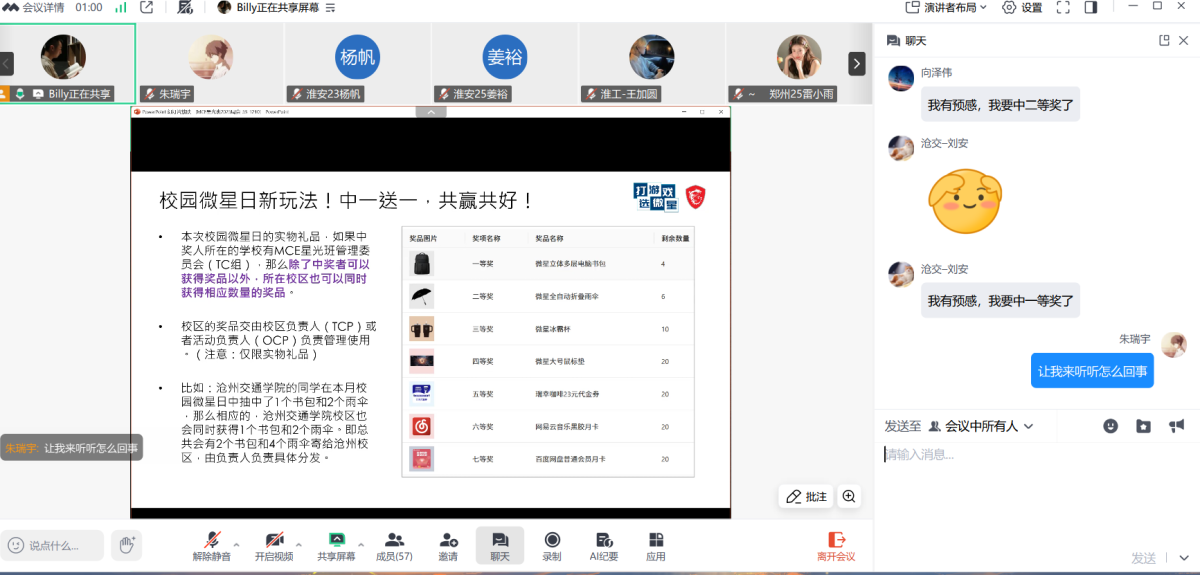Click the zoom magnifier next to 批注
1200x575 pixels.
point(849,496)
